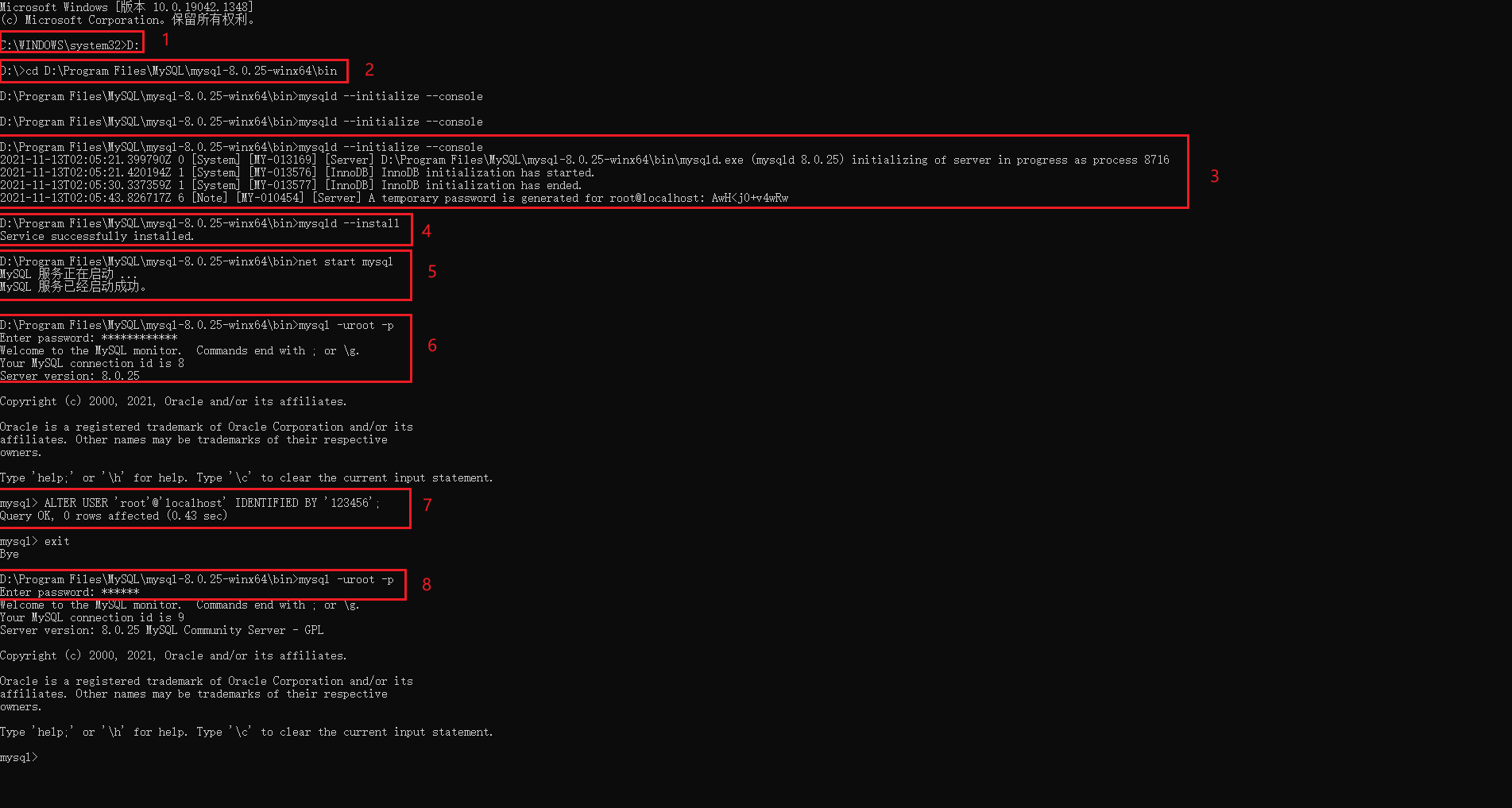Select the 'Microsoft Windows 版本 10.0.19042.1348' header
Viewport: 1512px width, 808px height.
point(127,7)
